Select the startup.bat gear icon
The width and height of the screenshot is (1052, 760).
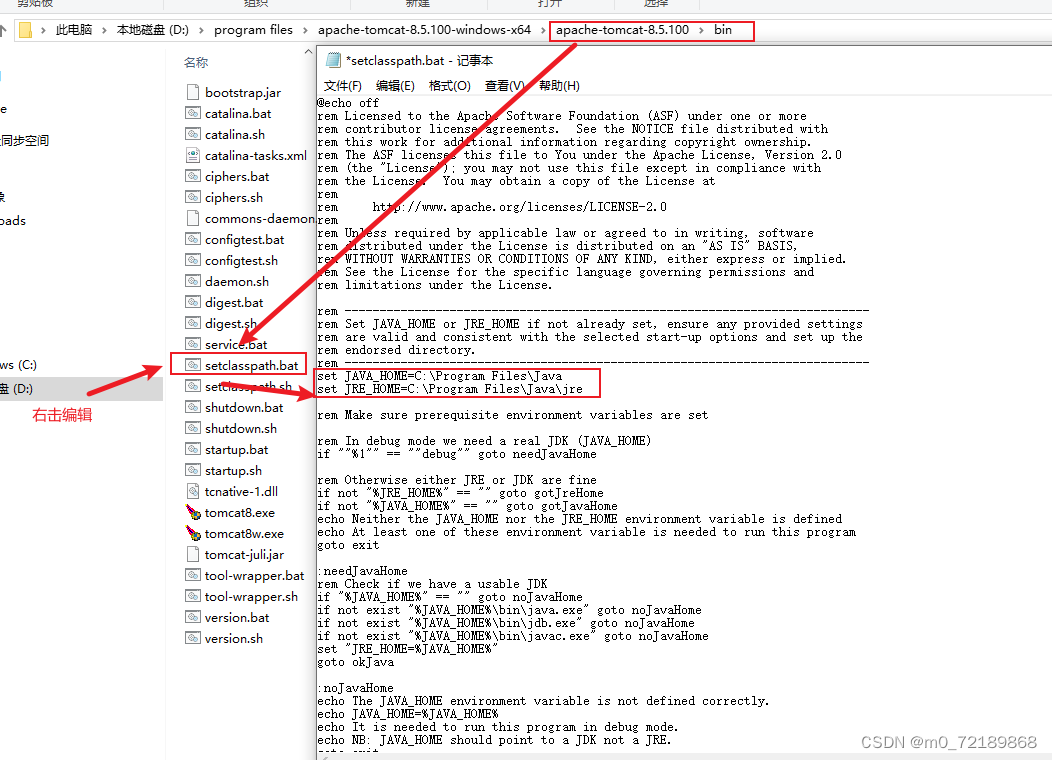click(191, 448)
